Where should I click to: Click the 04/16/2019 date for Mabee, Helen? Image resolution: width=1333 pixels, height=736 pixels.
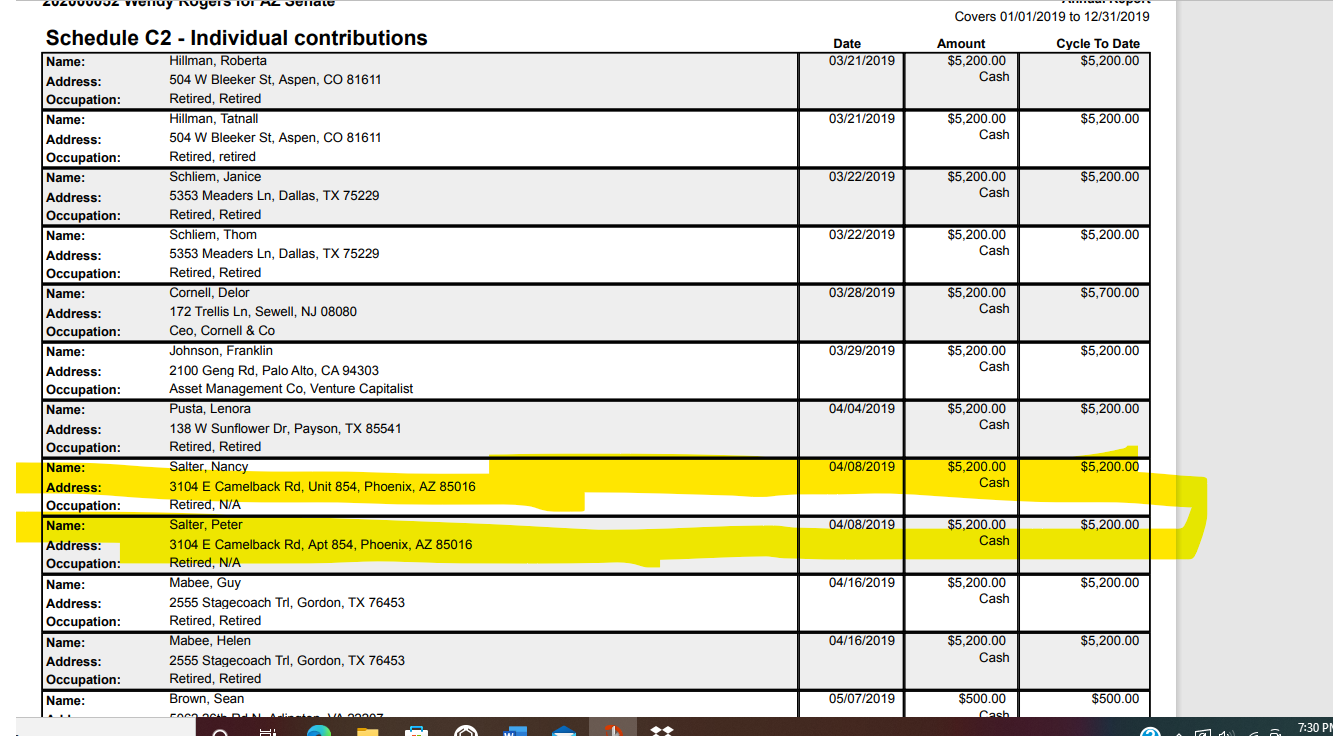[x=862, y=640]
